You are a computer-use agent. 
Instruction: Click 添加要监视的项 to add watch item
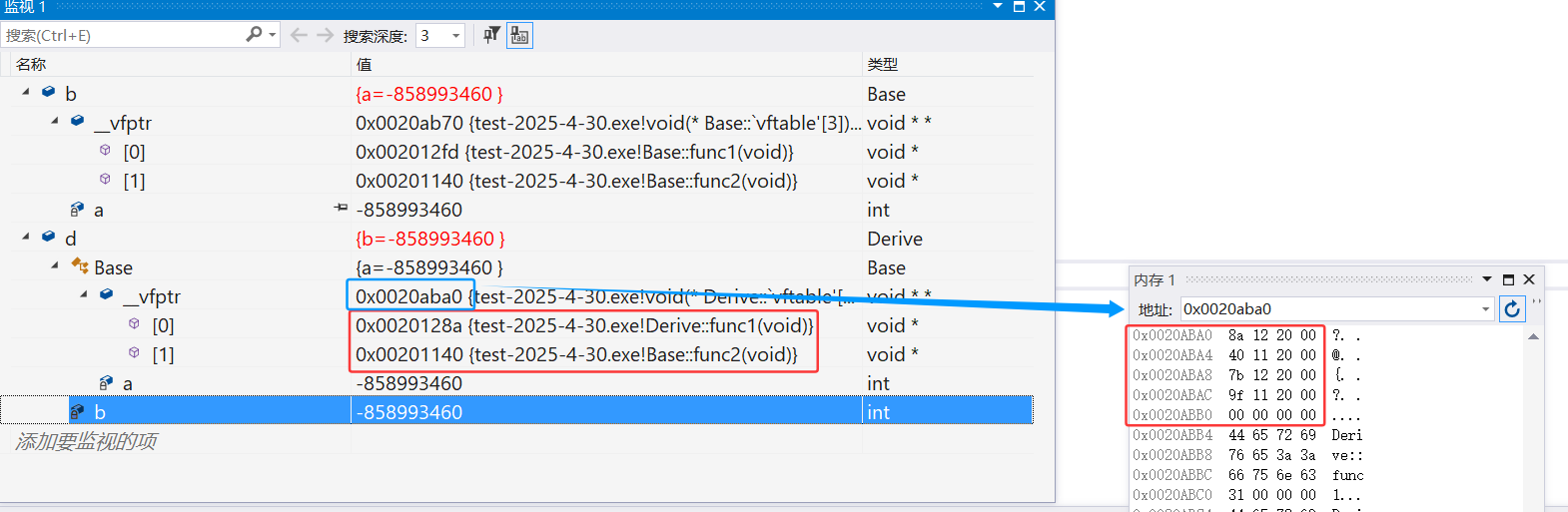(86, 441)
